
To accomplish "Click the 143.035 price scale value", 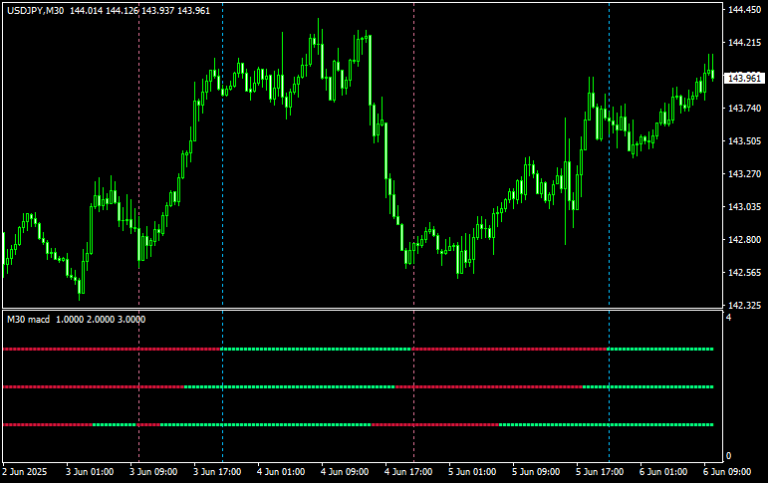I will [x=741, y=207].
